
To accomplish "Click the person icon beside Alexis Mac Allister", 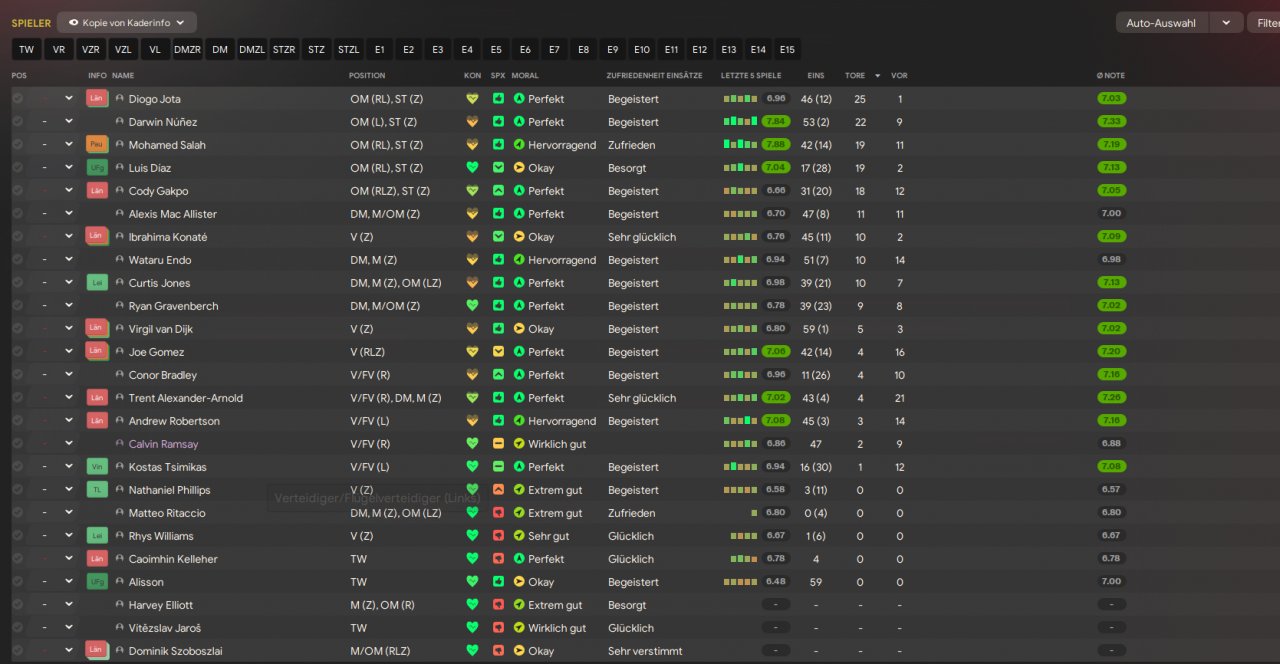I will tap(120, 214).
